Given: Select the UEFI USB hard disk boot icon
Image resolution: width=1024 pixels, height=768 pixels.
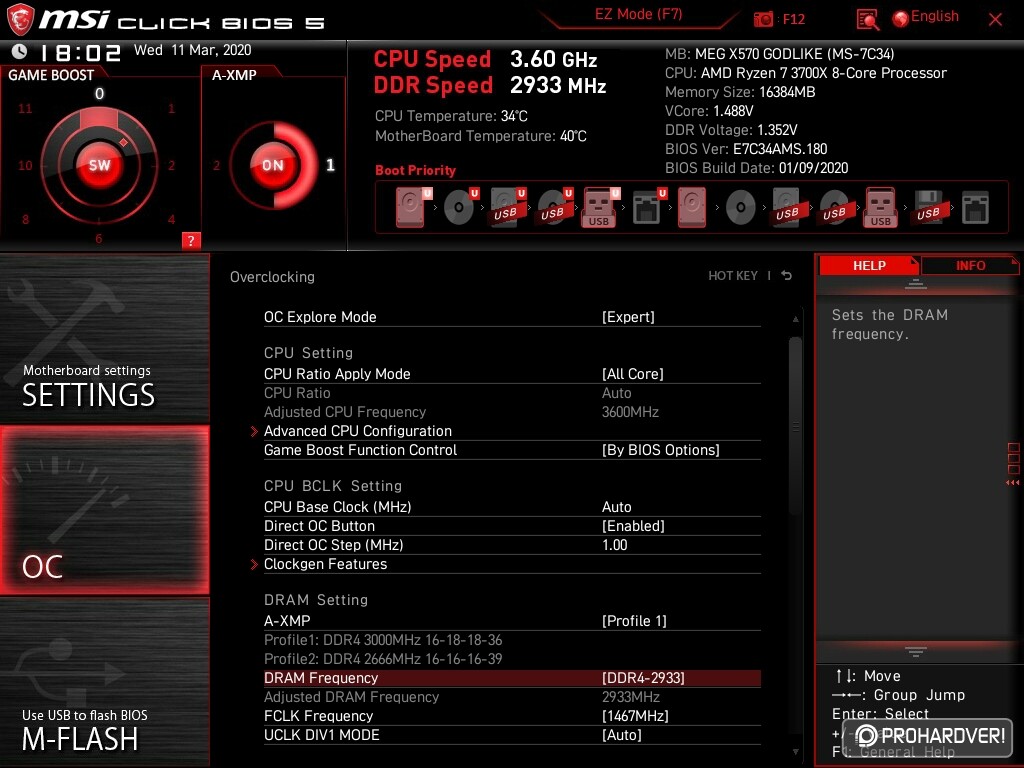Looking at the screenshot, I should click(507, 208).
